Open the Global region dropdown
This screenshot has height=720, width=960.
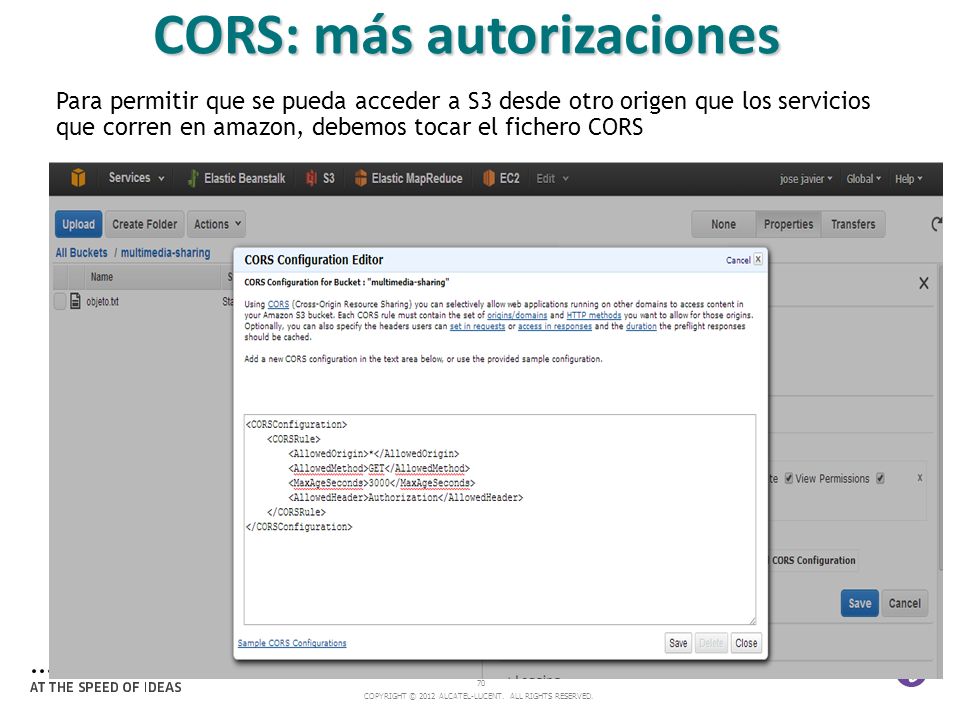(864, 179)
